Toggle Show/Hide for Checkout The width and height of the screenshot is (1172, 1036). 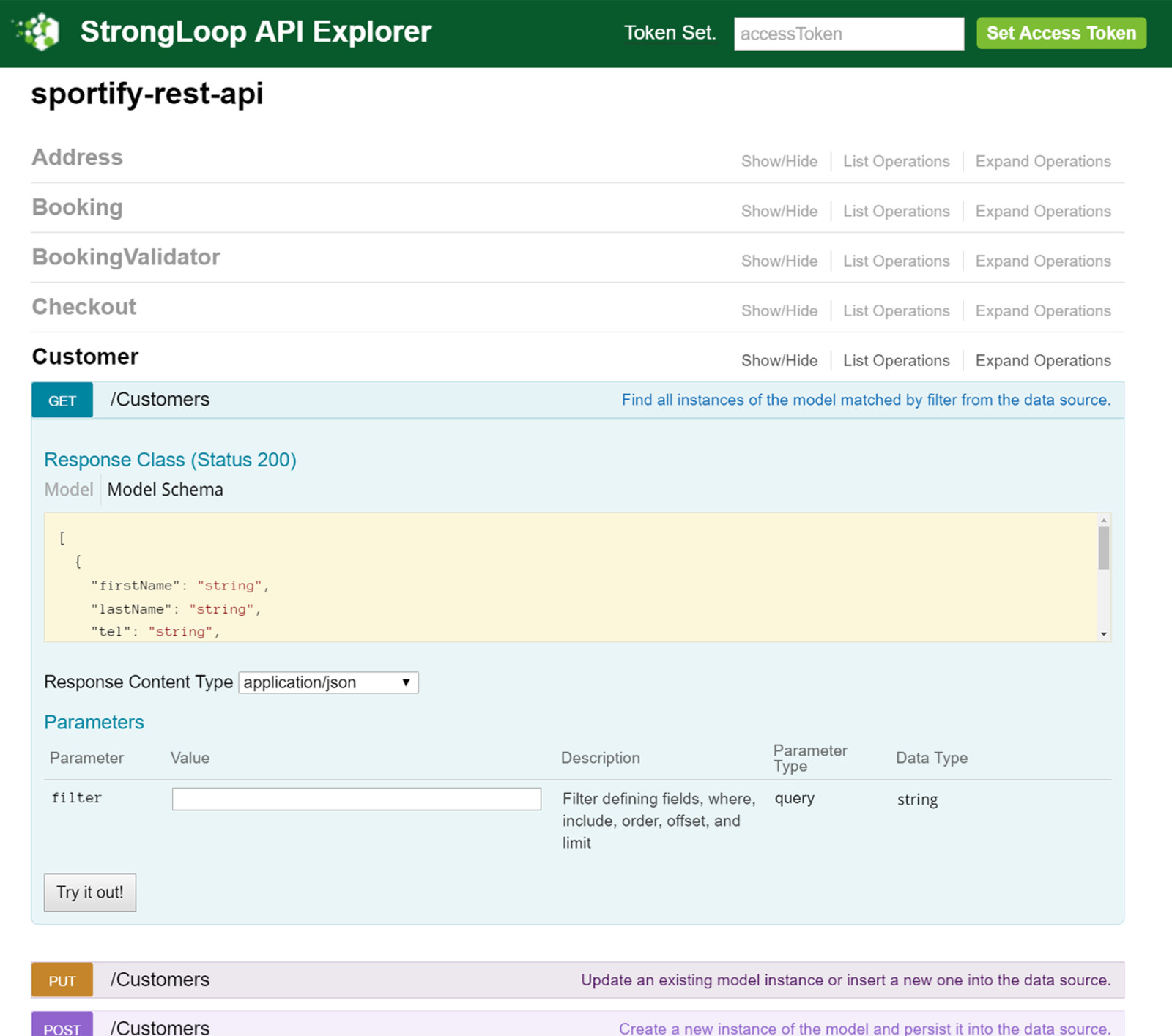coord(779,310)
